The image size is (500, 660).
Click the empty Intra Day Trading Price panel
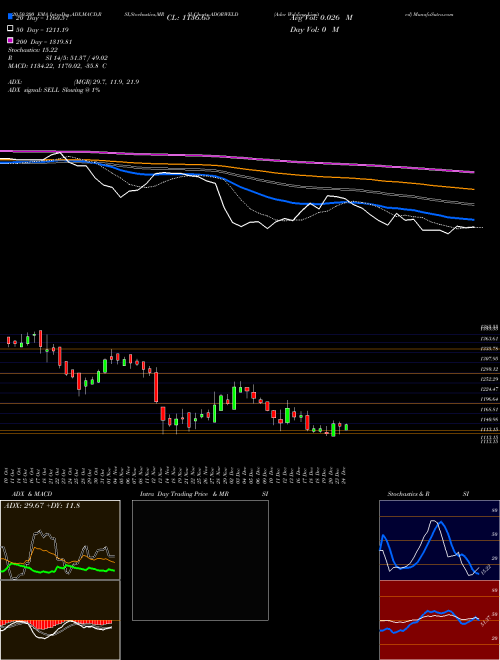[x=200, y=560]
